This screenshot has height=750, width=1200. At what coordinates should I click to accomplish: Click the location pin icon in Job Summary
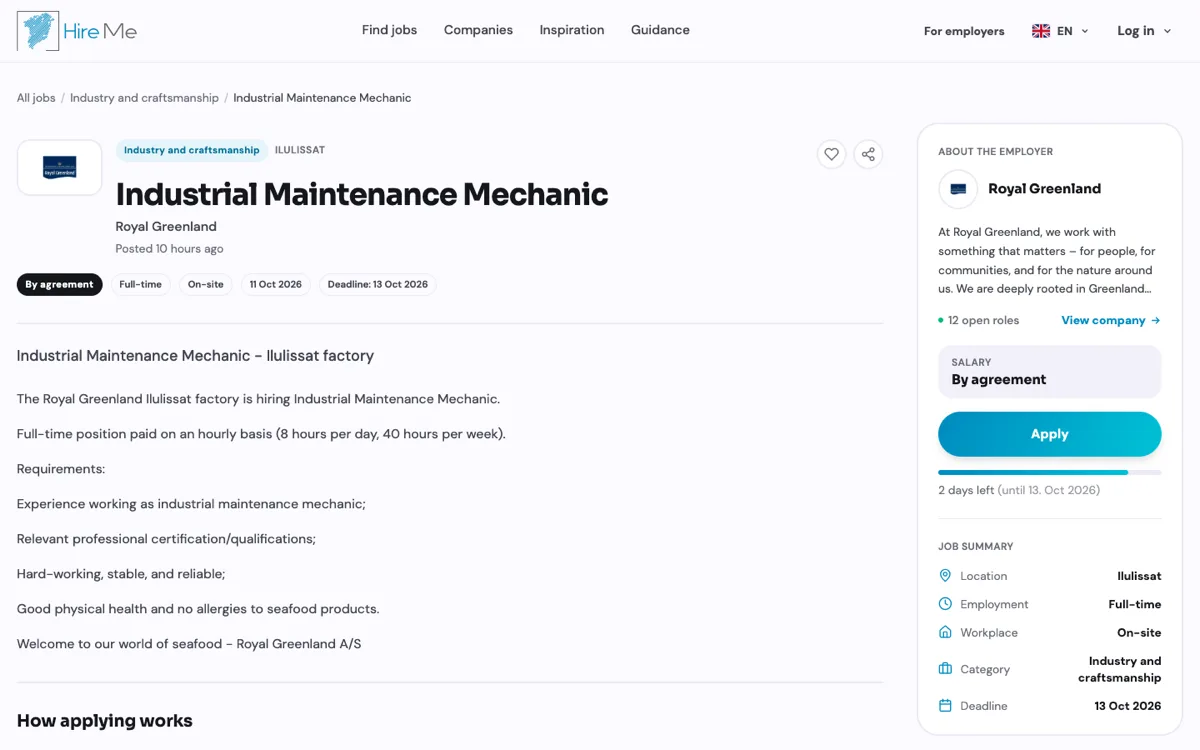click(x=945, y=576)
